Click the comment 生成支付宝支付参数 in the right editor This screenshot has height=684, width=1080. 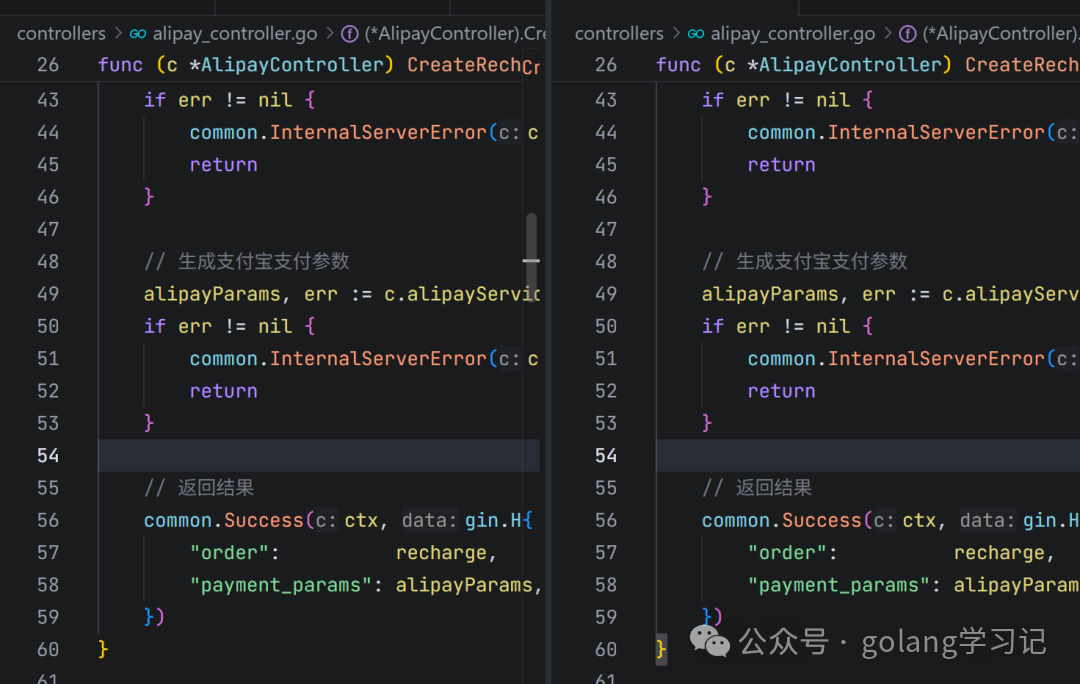pos(822,262)
